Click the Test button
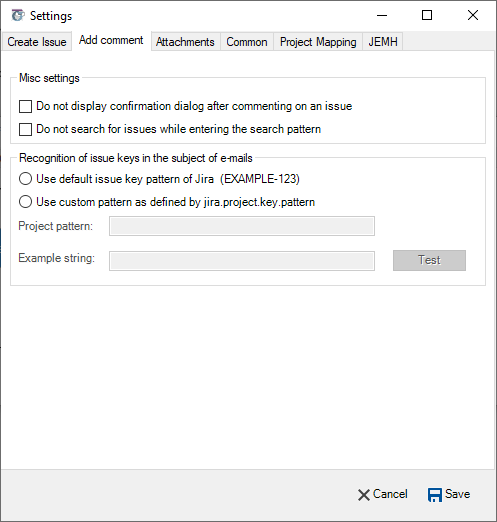 pyautogui.click(x=429, y=260)
